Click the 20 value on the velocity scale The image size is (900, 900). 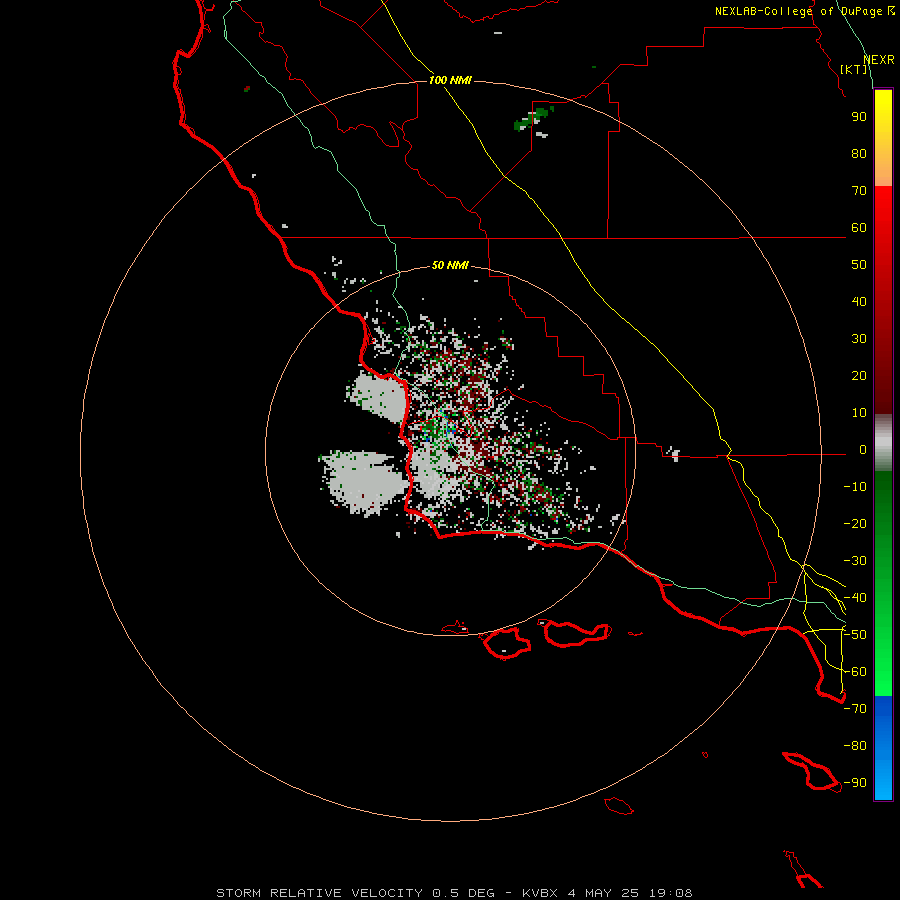click(x=859, y=376)
